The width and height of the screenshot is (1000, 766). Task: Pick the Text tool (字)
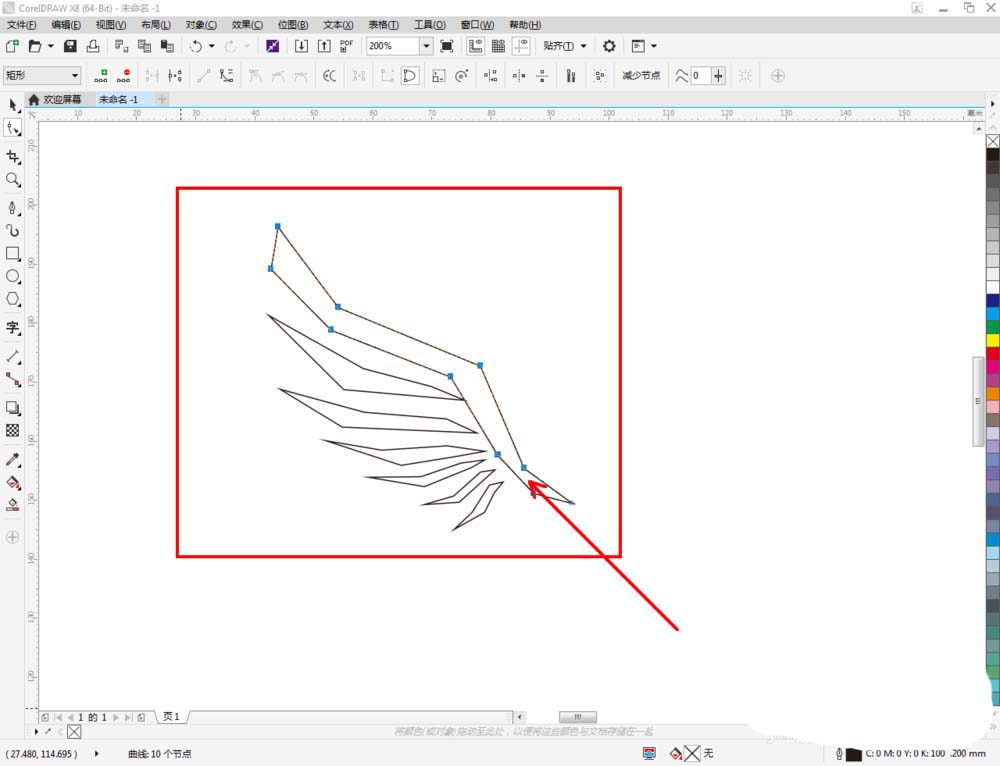13,327
